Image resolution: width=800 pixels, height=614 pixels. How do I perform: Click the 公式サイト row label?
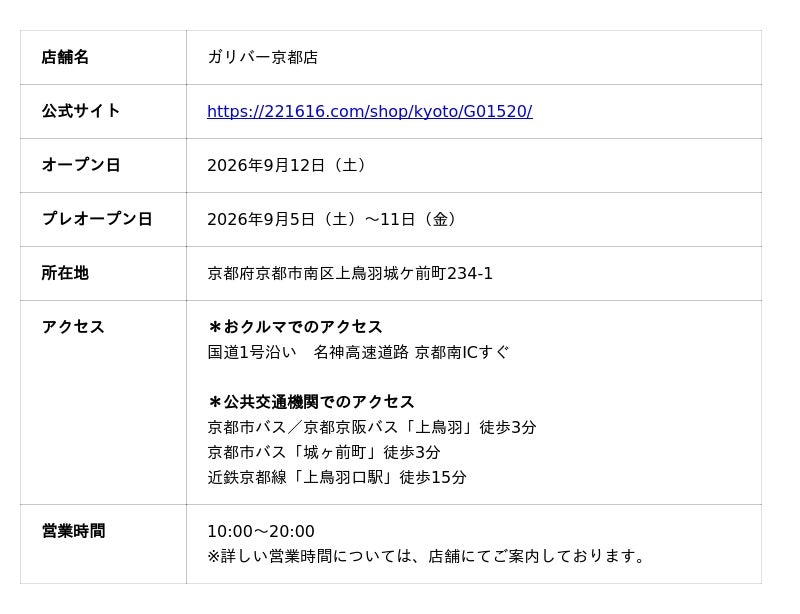click(x=81, y=111)
